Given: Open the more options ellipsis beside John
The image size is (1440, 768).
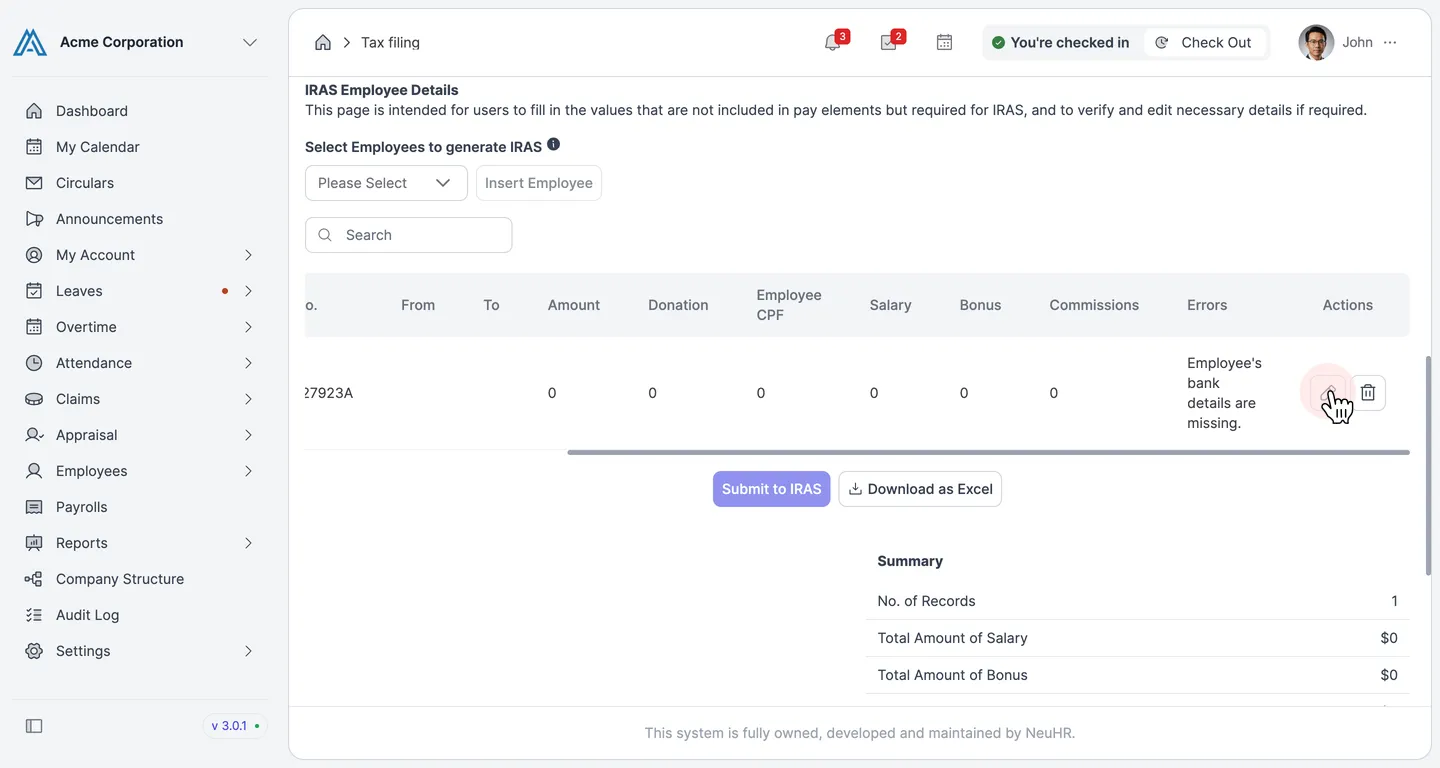Looking at the screenshot, I should 1390,42.
